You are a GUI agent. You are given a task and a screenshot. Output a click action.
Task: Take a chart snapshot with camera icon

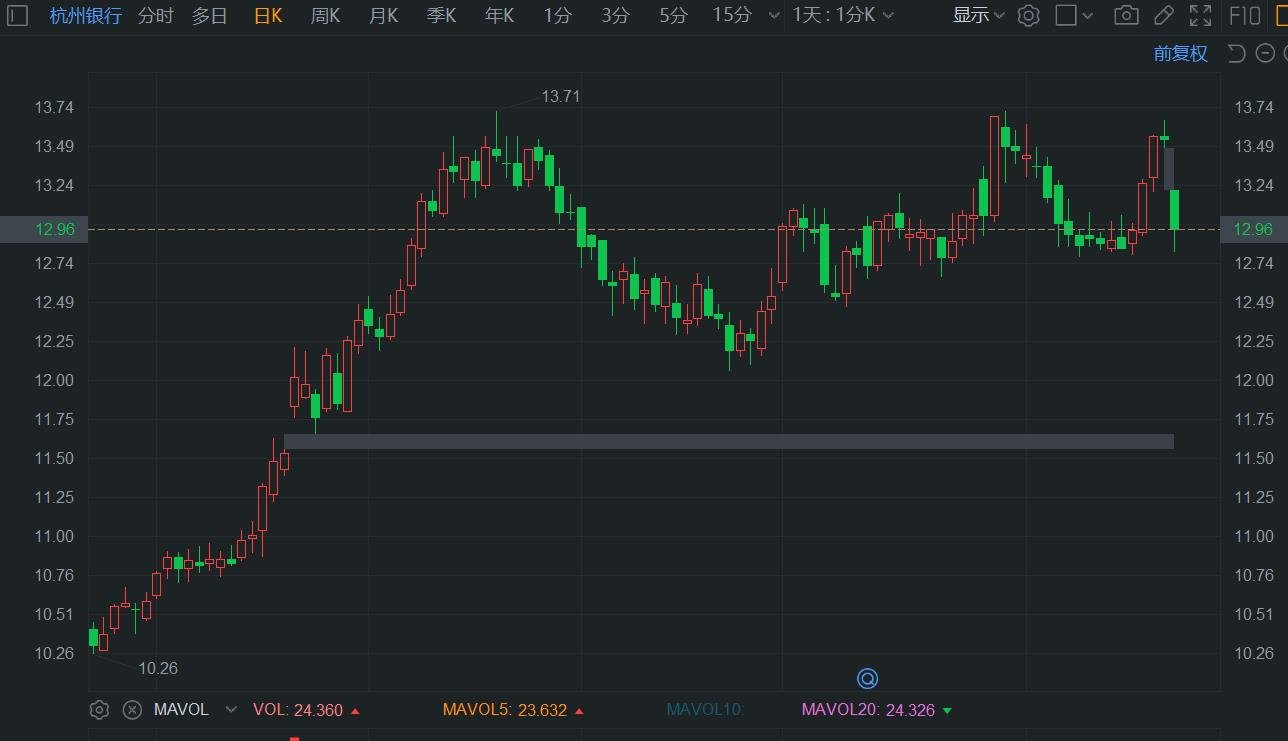[1126, 15]
